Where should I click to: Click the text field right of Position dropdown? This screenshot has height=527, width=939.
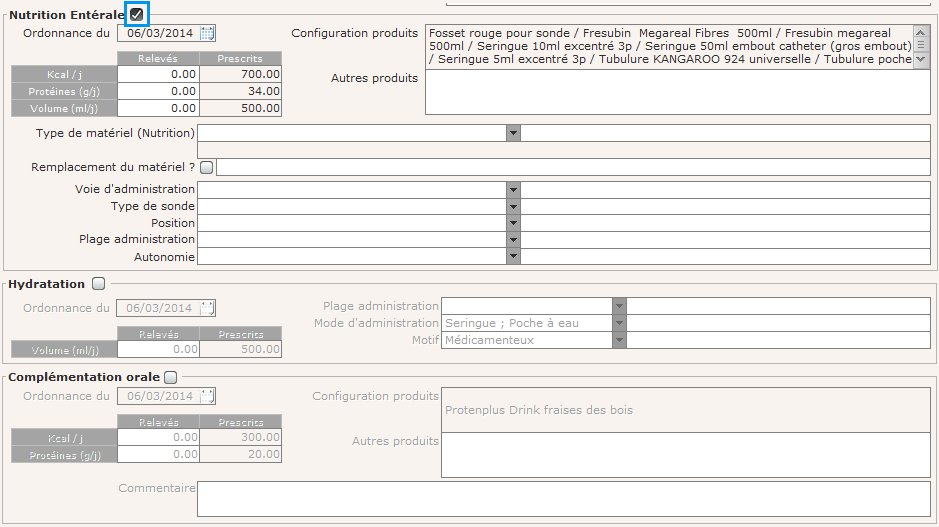point(725,223)
